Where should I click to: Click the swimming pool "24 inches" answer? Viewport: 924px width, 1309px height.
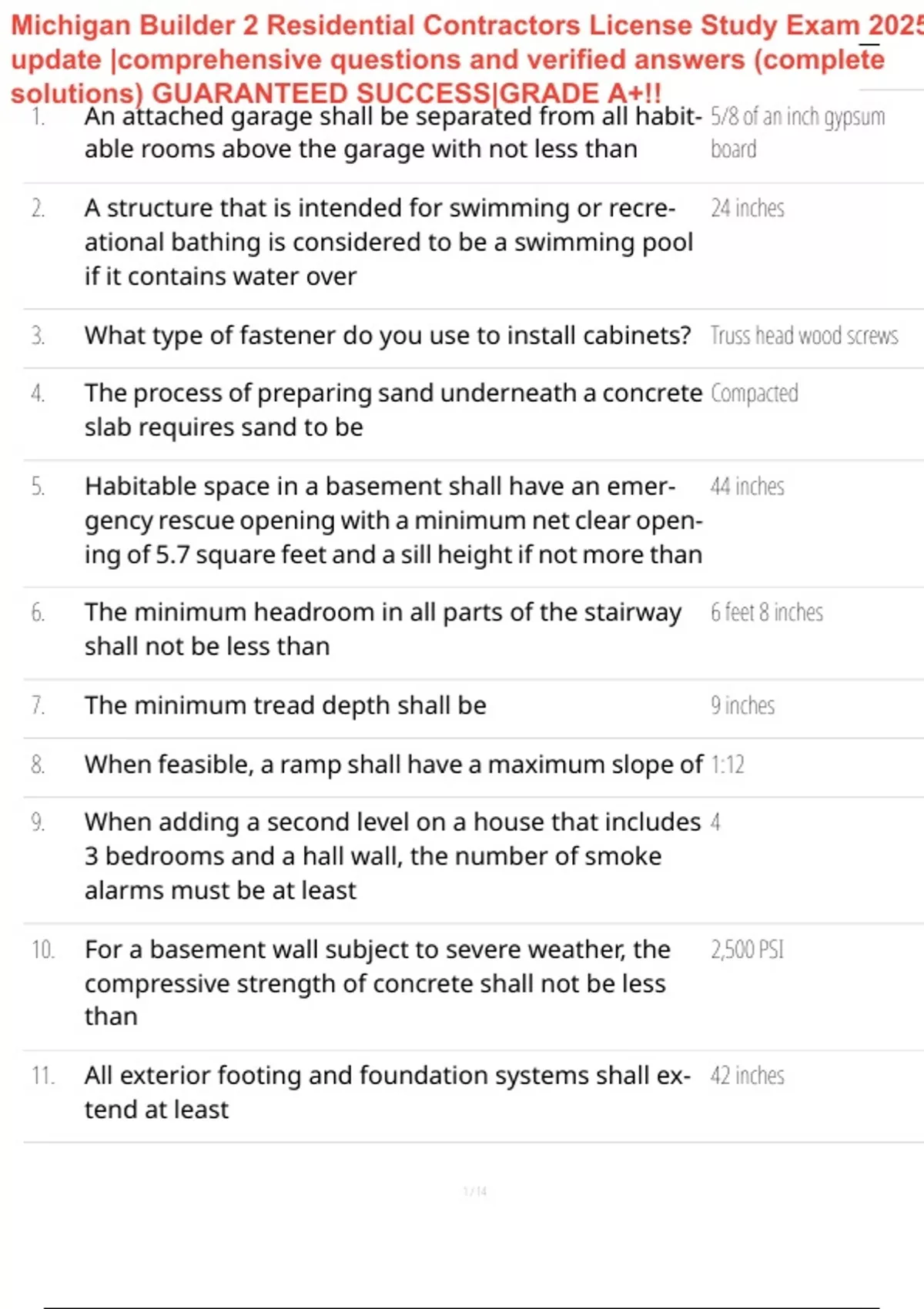click(747, 208)
